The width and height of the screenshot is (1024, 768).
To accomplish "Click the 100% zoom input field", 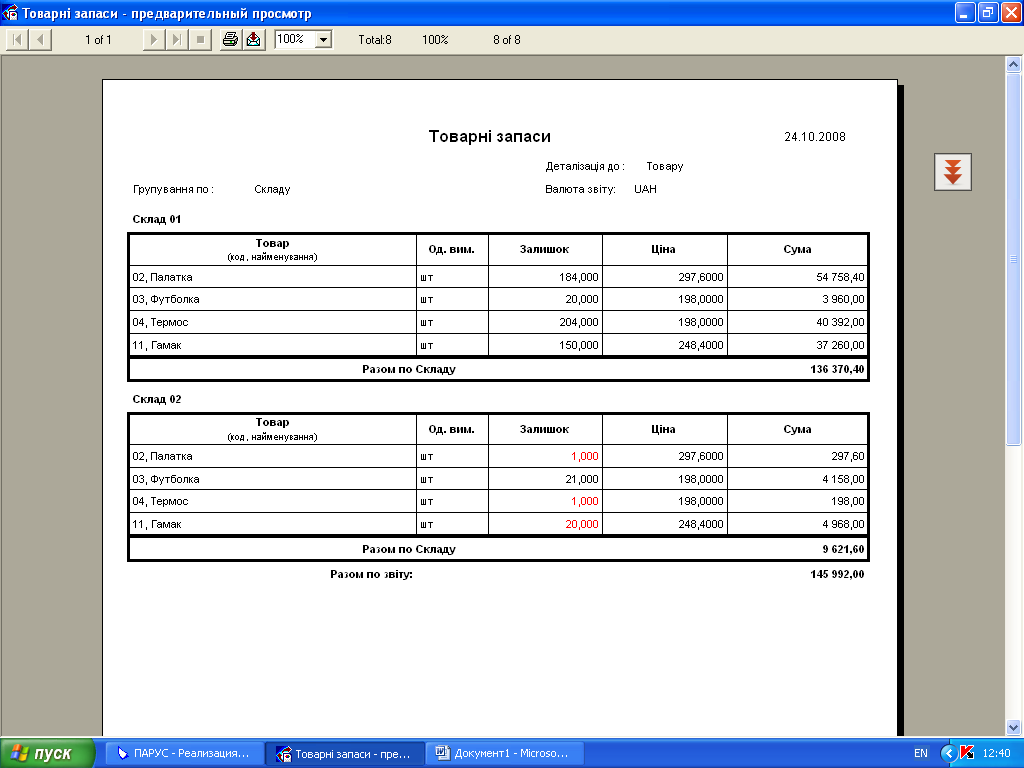I will click(x=295, y=40).
